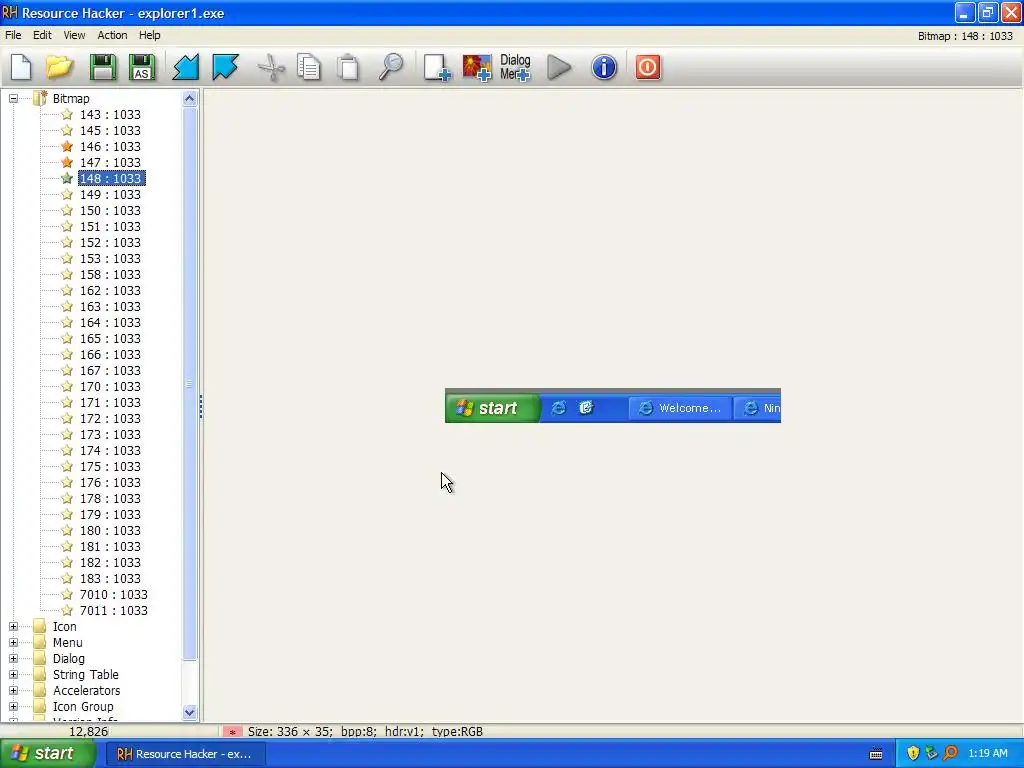Select bitmap resource 167 : 1033
Screen dimensions: 1024x768
click(110, 370)
